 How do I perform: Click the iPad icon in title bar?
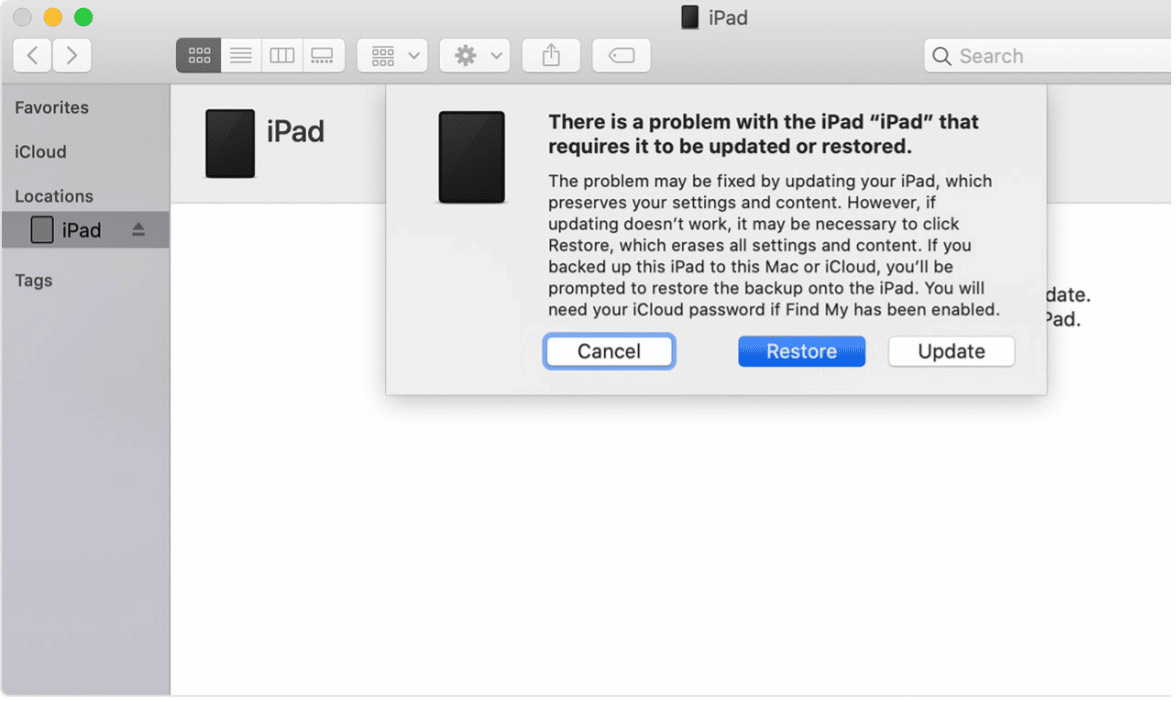pos(689,17)
